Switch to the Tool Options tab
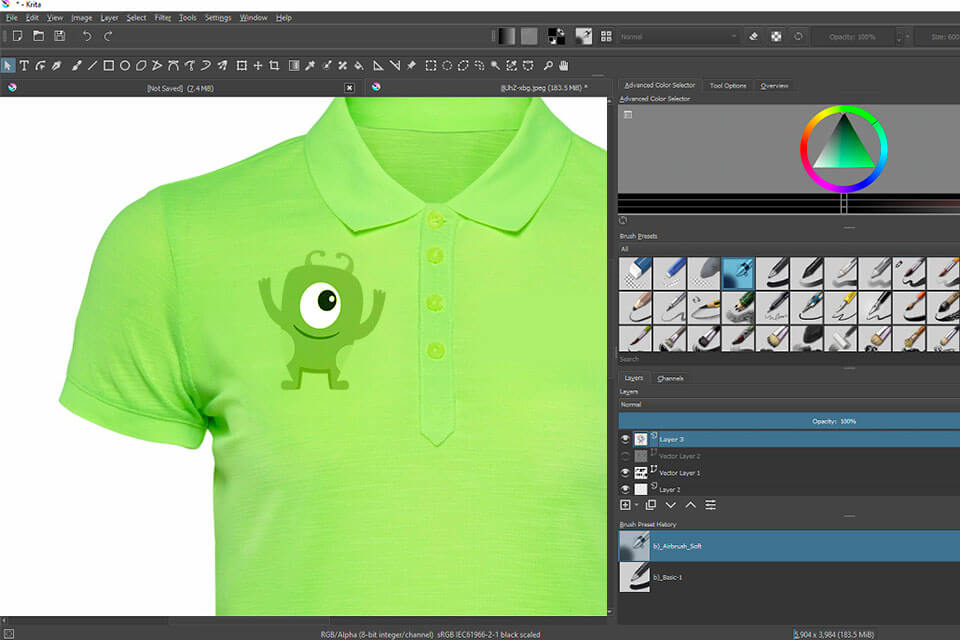Screen dimensions: 960x640 pyautogui.click(x=728, y=86)
